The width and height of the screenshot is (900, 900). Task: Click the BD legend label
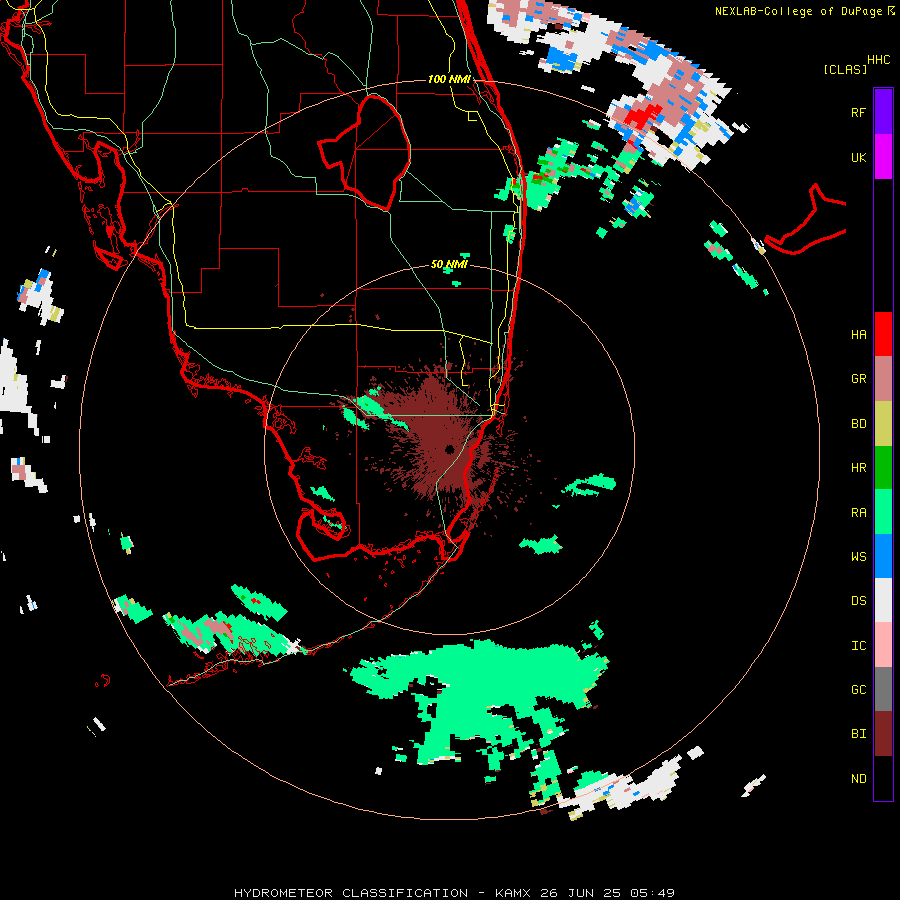858,424
